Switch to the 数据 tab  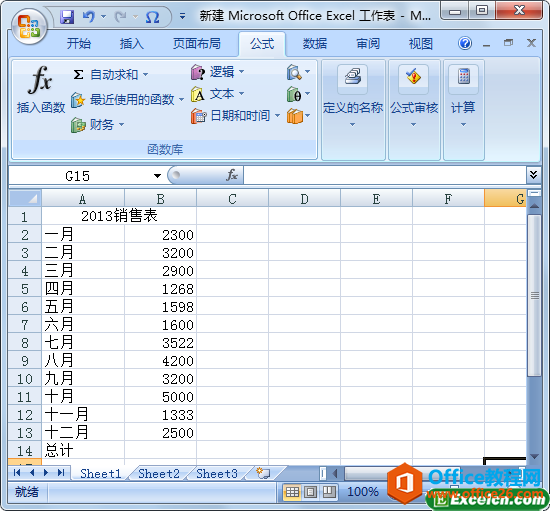point(315,44)
